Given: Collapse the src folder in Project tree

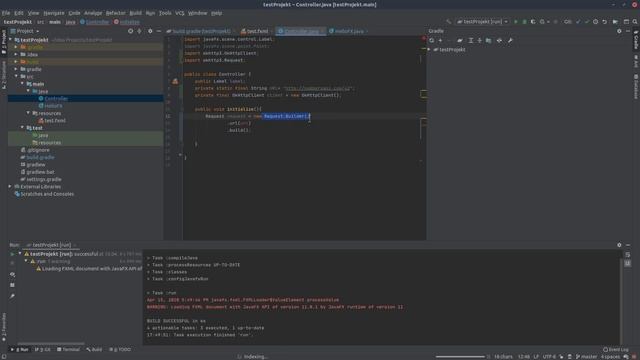Looking at the screenshot, I should (16, 76).
